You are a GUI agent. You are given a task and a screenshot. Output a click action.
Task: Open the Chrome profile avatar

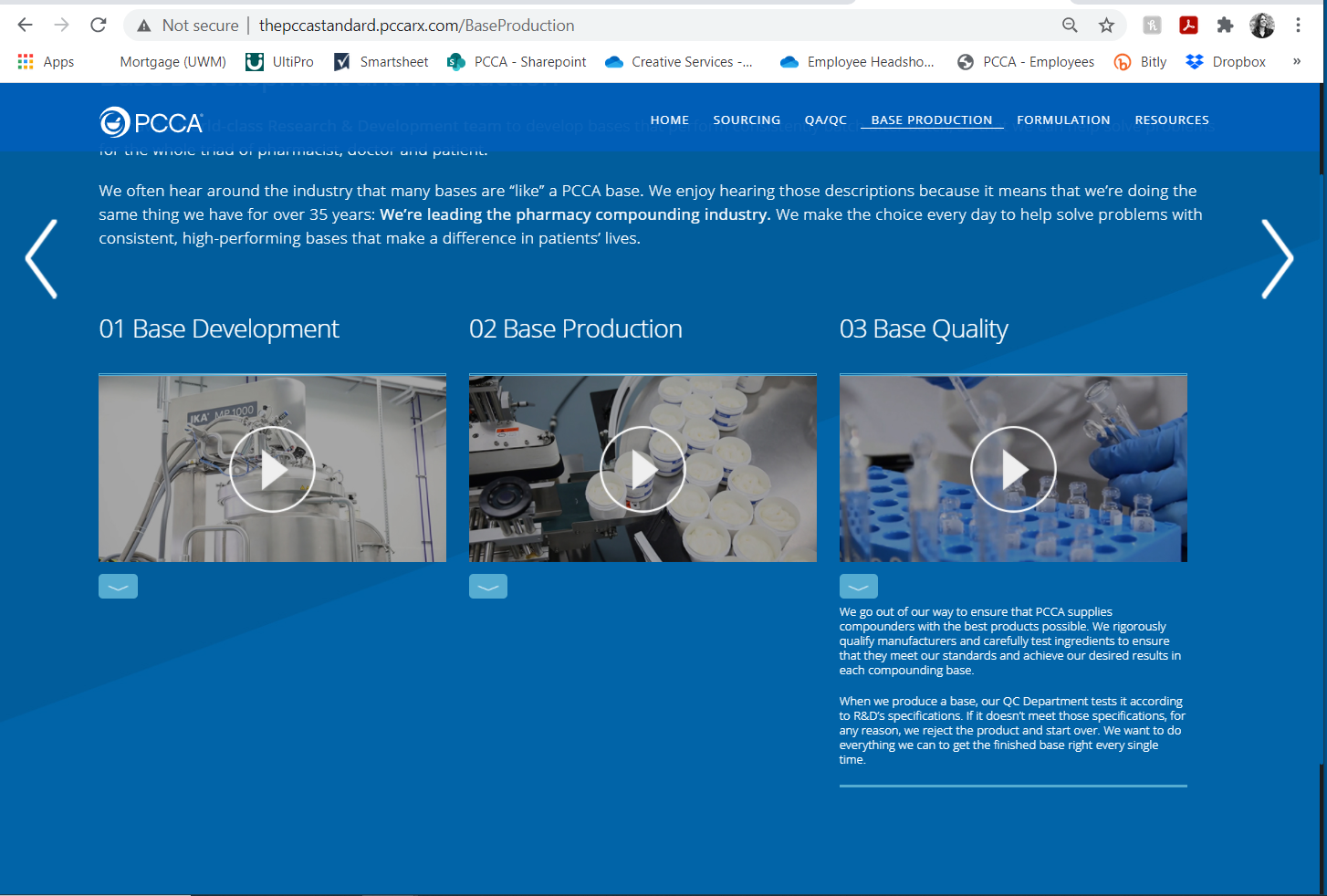click(1262, 26)
